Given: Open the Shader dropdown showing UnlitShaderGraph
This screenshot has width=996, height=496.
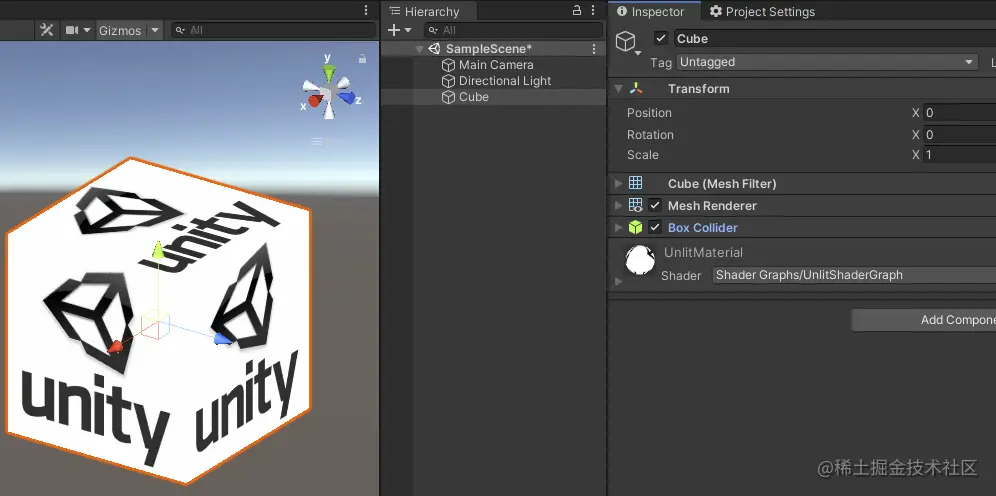Looking at the screenshot, I should coord(854,275).
